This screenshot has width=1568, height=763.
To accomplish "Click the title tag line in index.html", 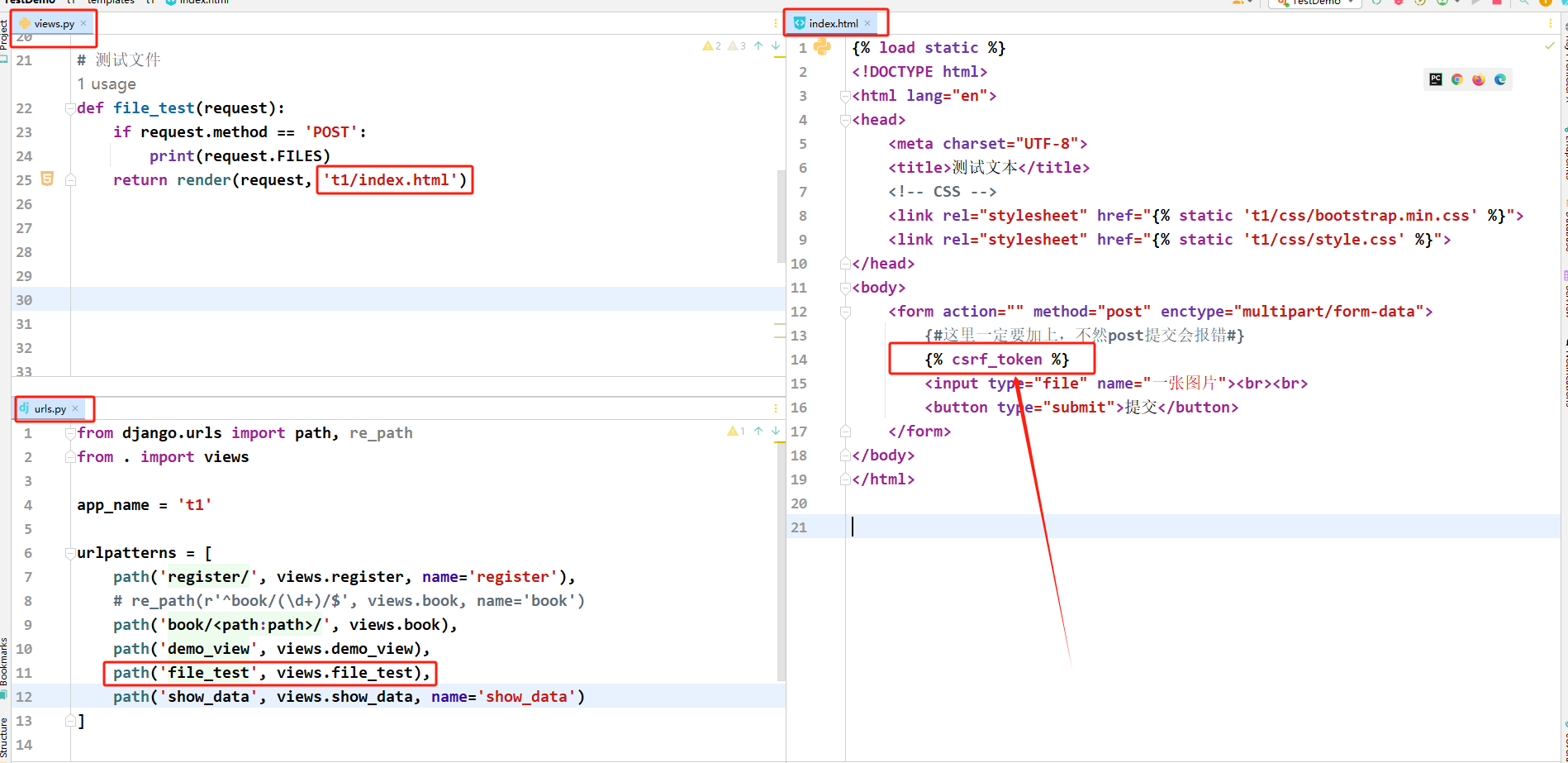I will (x=989, y=168).
